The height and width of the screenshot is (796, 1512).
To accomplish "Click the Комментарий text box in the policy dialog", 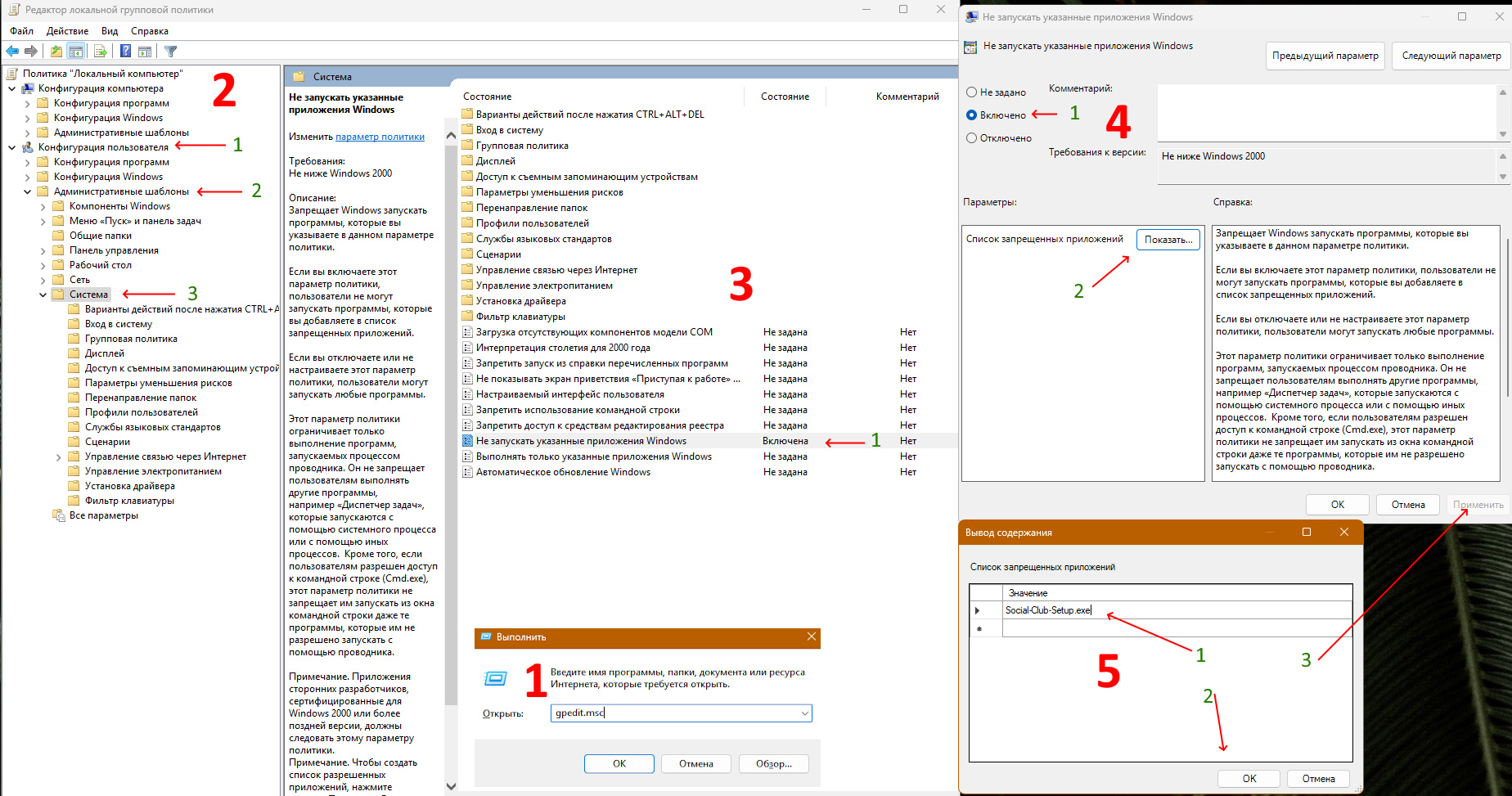I will [x=1327, y=112].
